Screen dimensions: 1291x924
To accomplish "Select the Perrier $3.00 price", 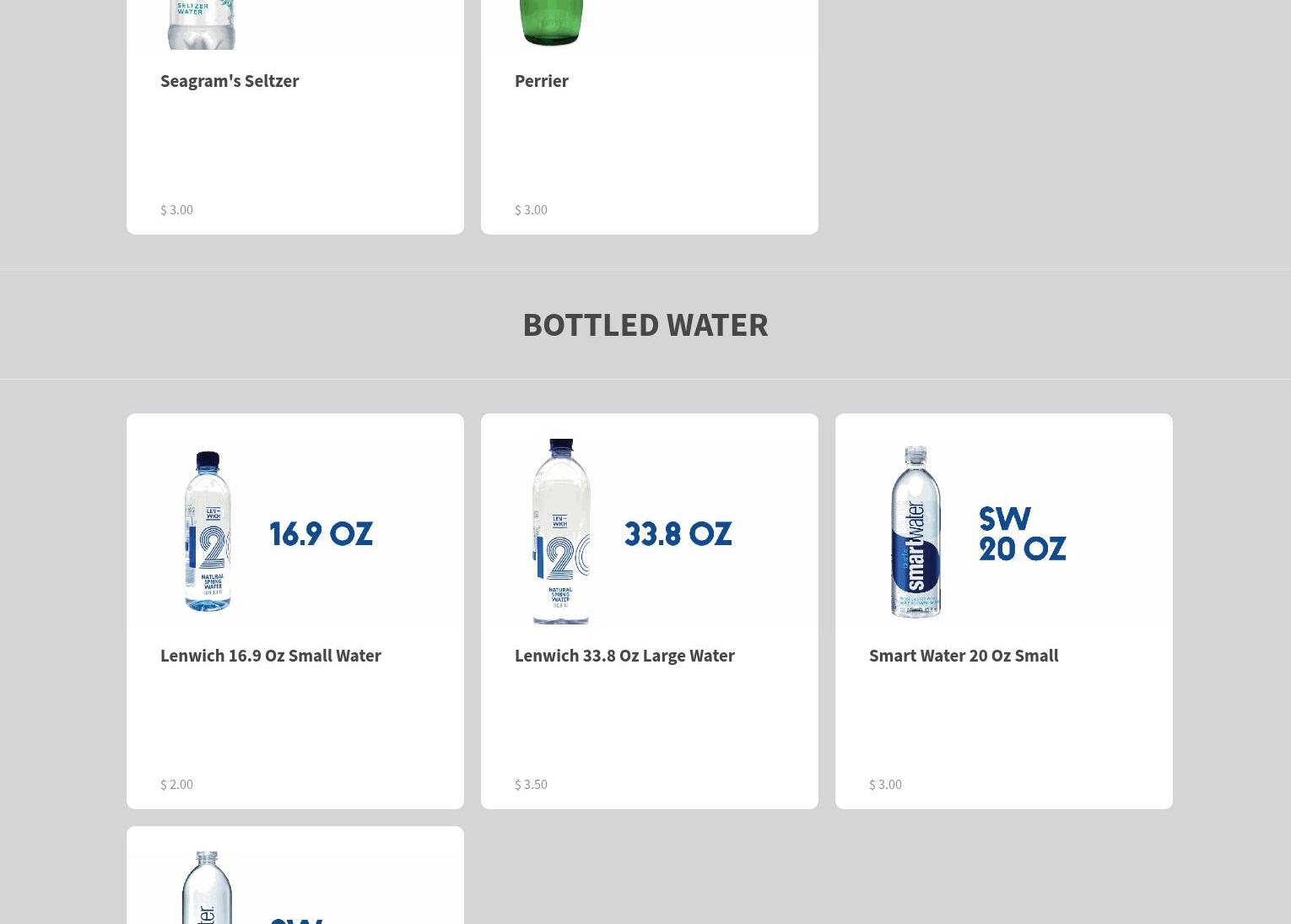I will point(531,209).
